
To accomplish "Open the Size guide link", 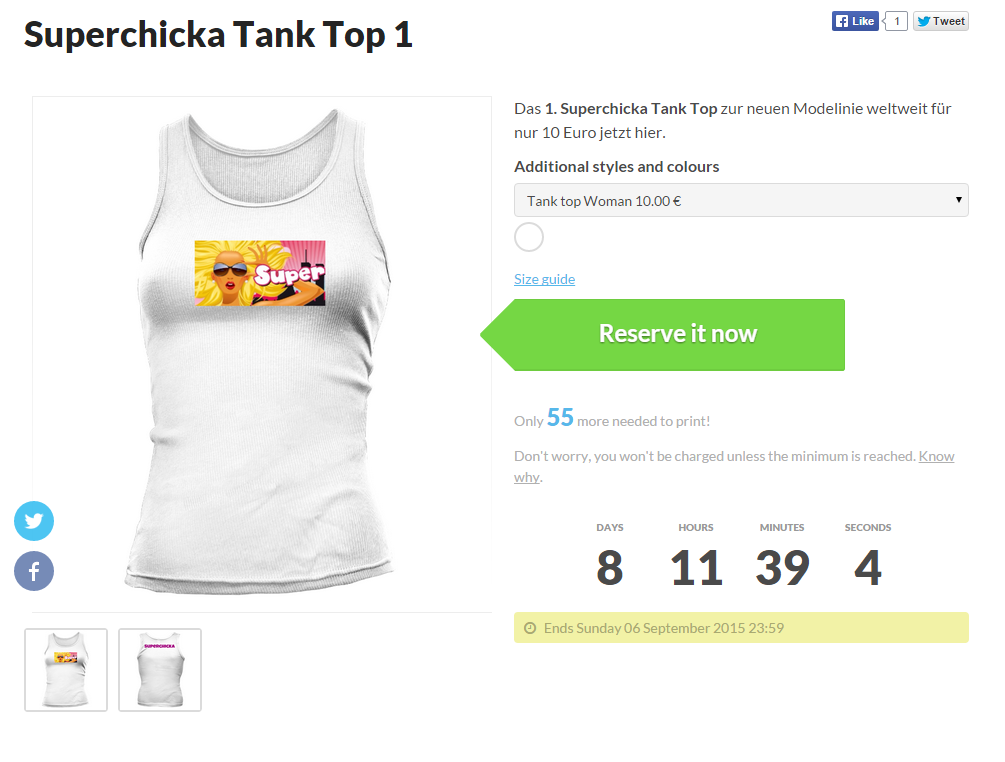I will [544, 279].
